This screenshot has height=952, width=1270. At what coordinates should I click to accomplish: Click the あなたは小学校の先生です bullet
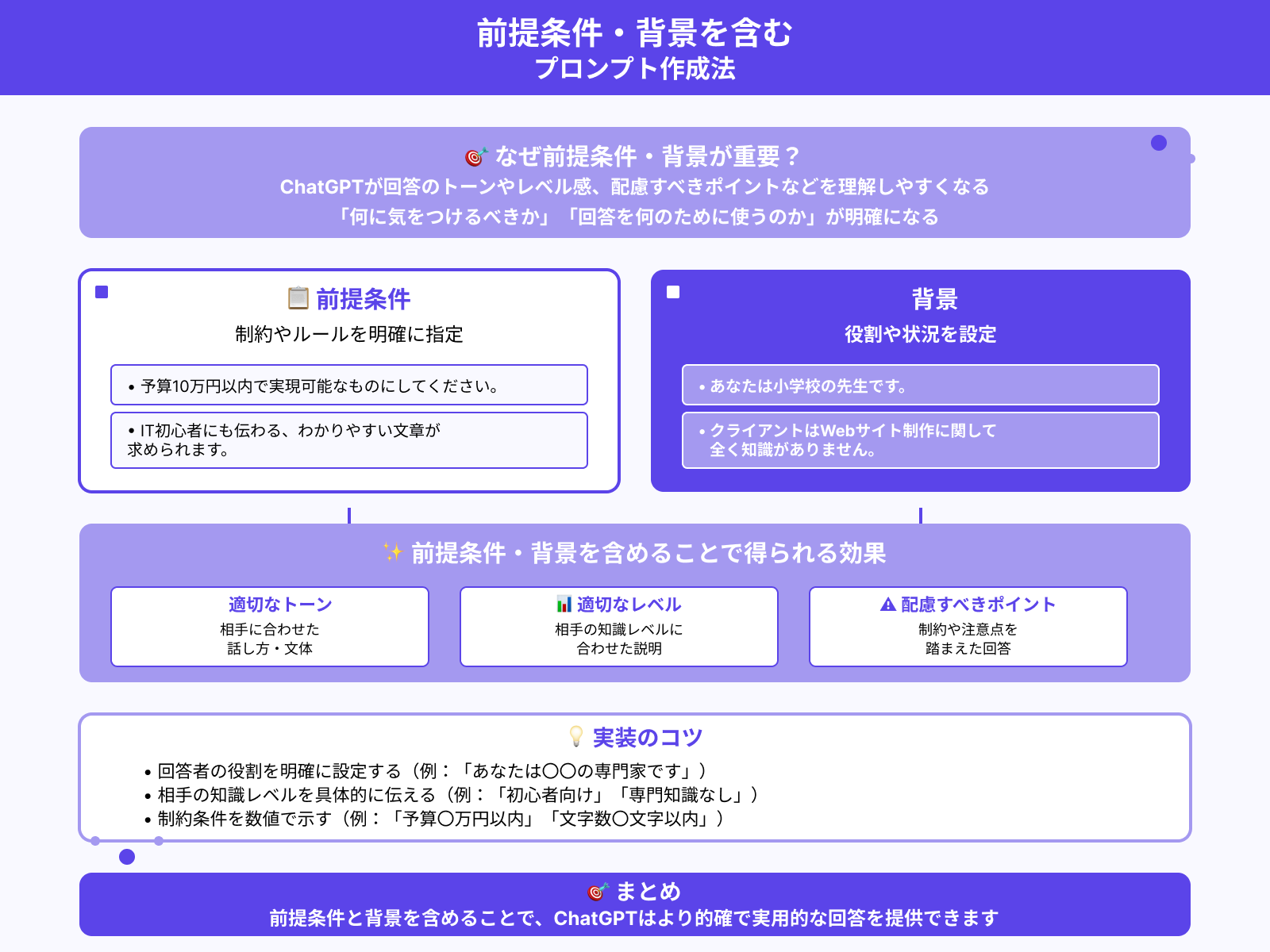click(920, 386)
